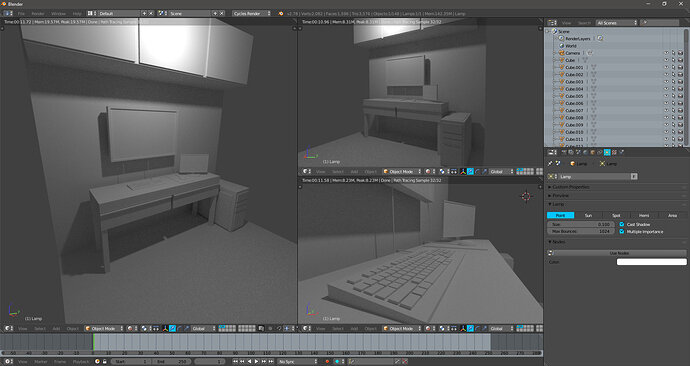
Task: Play the timeline animation
Action: click(257, 362)
